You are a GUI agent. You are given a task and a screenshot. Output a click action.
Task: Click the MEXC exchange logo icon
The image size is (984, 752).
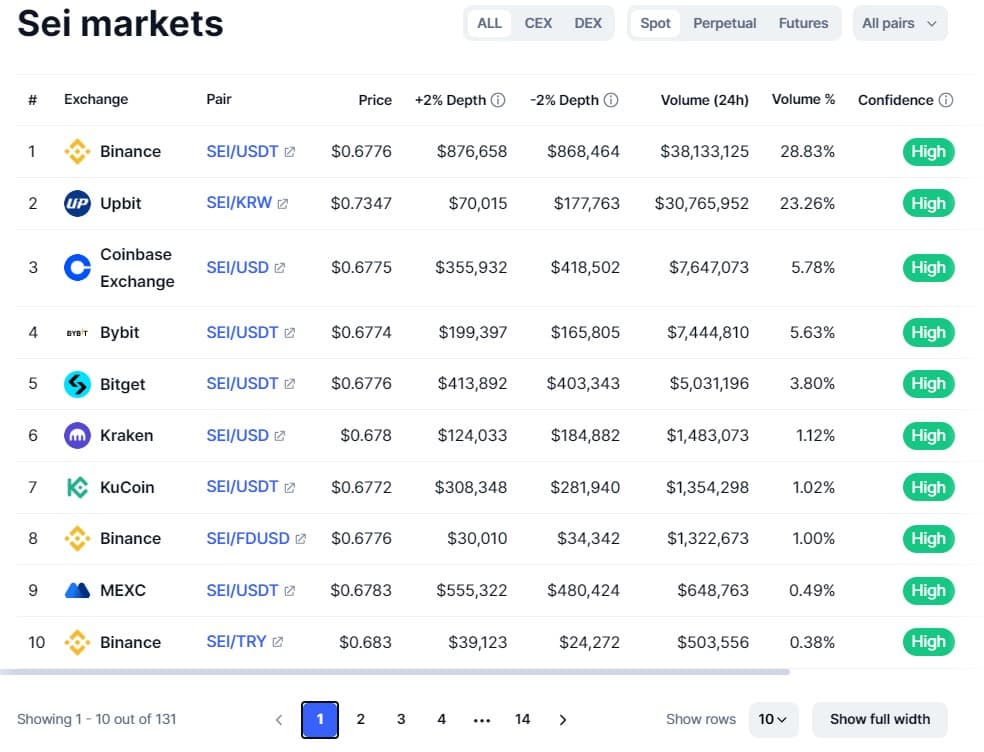(77, 590)
